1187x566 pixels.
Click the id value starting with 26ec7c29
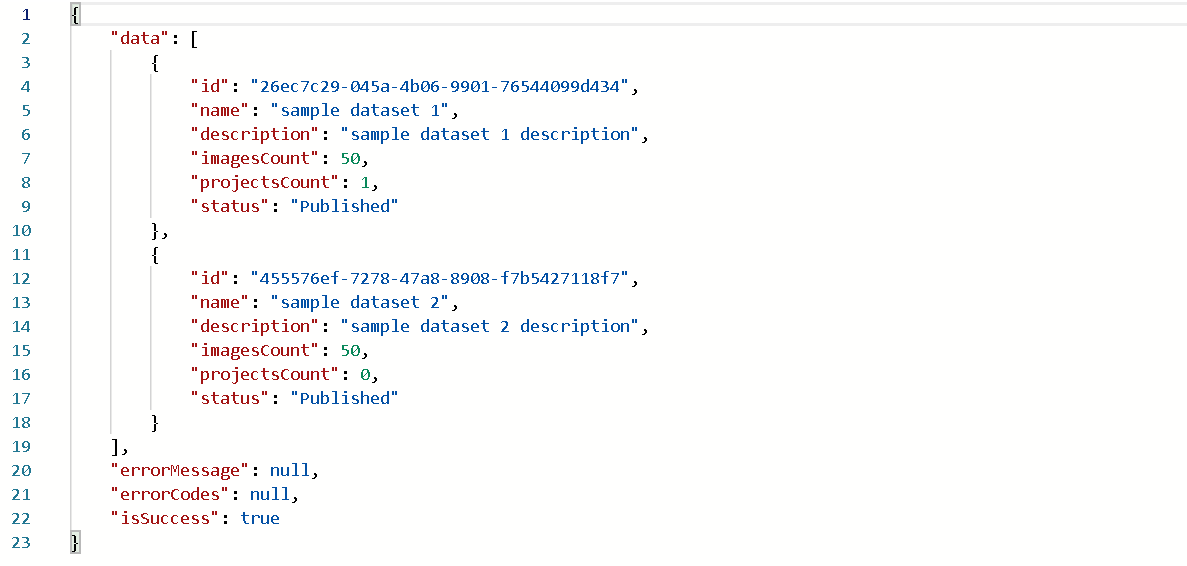[x=444, y=86]
